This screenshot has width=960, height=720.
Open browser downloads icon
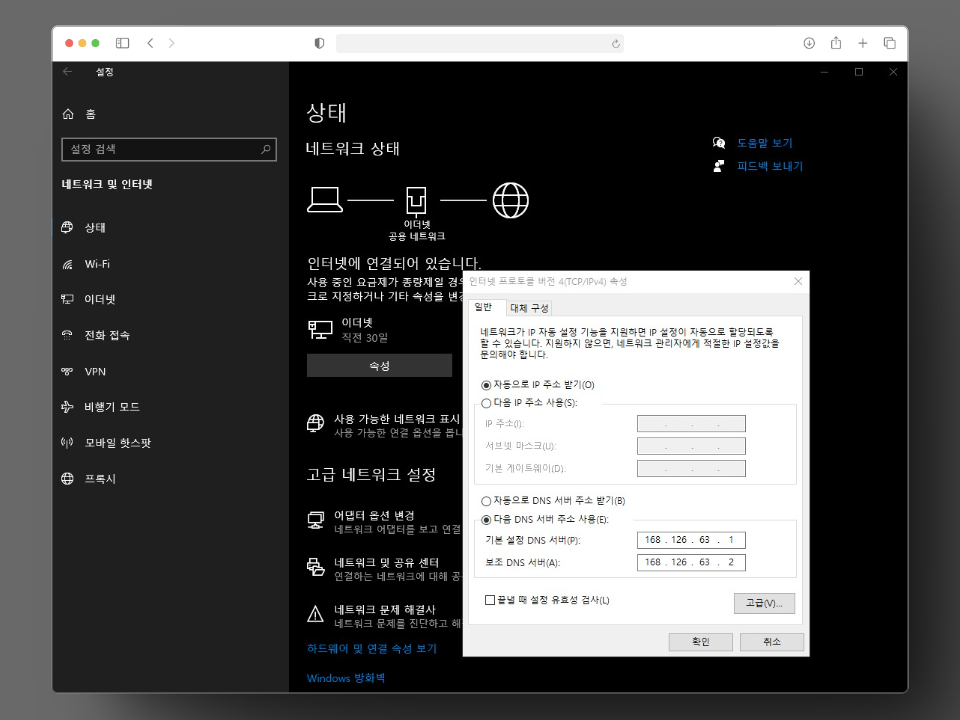[x=809, y=43]
